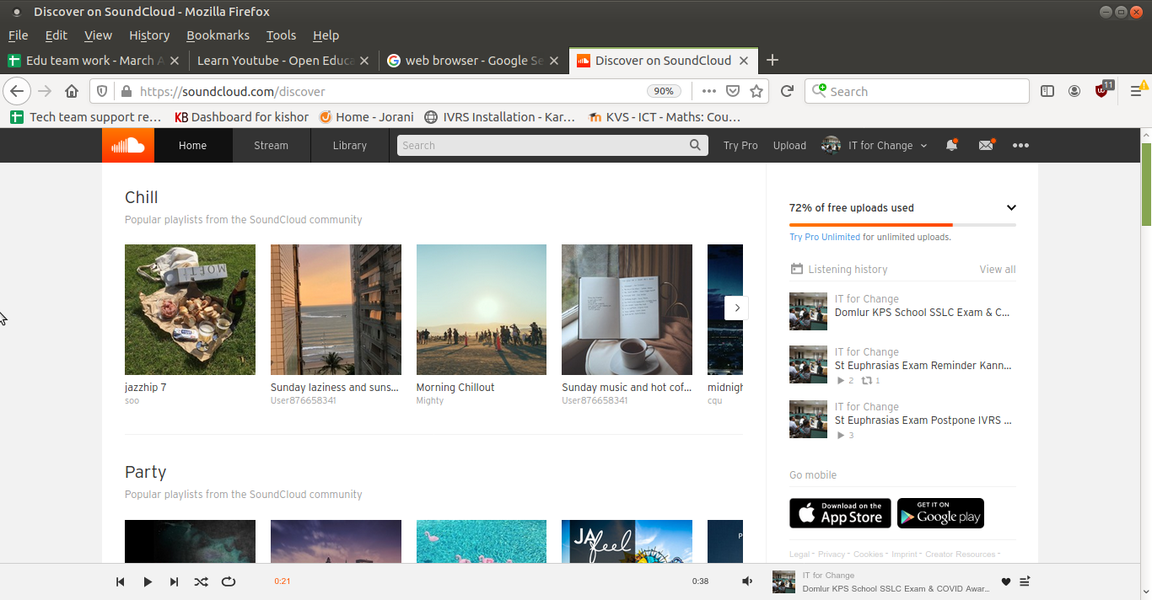
Task: Click View all in Listening history
Action: coord(997,269)
